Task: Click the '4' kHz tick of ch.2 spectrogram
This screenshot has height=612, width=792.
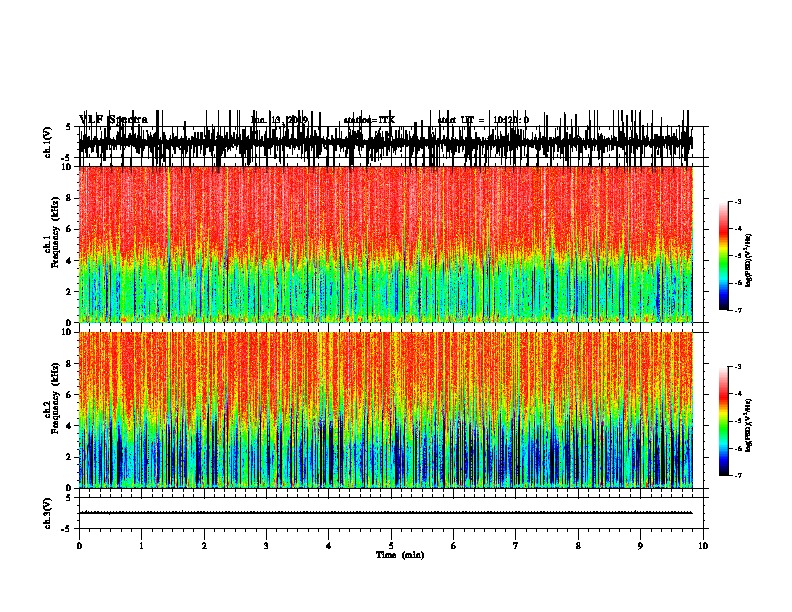Action: pos(70,426)
